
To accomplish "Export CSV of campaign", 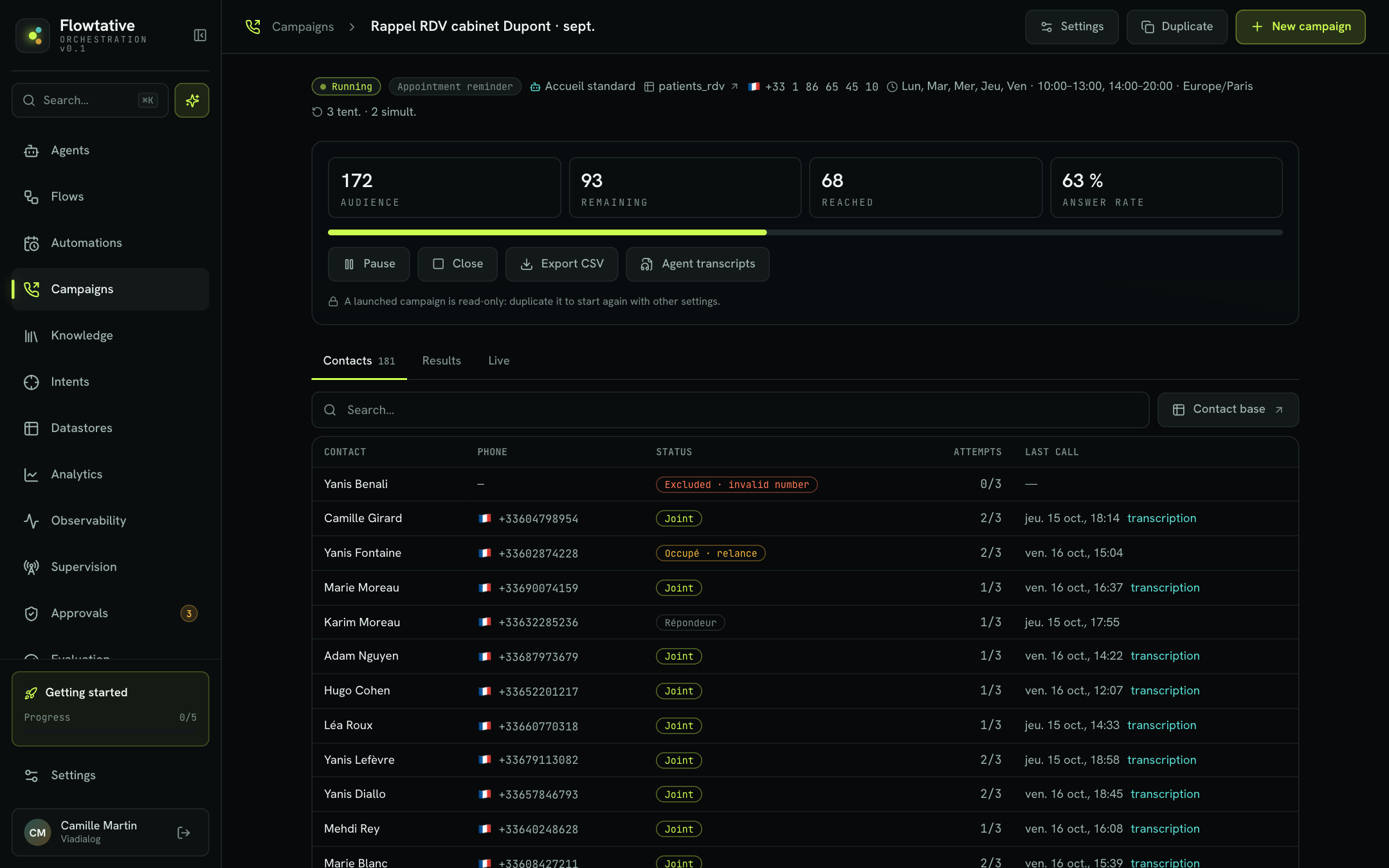I will [x=561, y=264].
